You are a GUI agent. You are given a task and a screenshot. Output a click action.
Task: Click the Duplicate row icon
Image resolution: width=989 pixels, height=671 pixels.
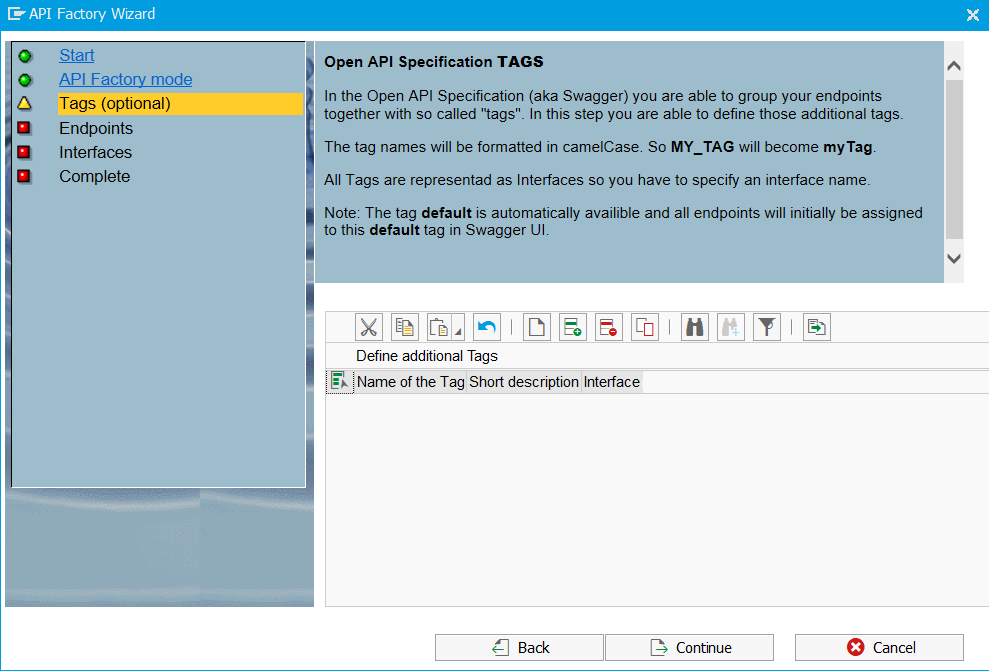[x=645, y=327]
